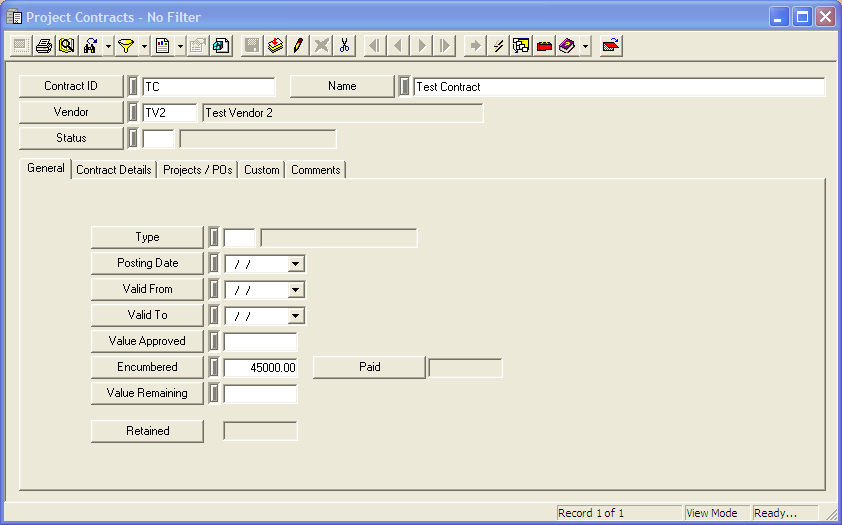Click the Value Approved input field
The height and width of the screenshot is (525, 842).
[260, 342]
